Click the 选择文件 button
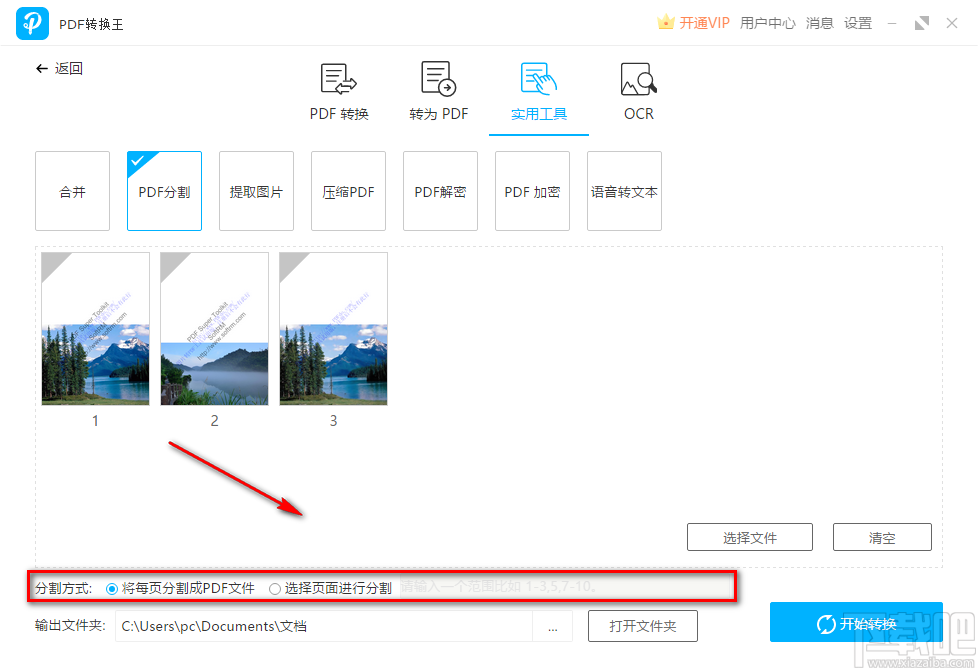The image size is (978, 668). pyautogui.click(x=750, y=537)
